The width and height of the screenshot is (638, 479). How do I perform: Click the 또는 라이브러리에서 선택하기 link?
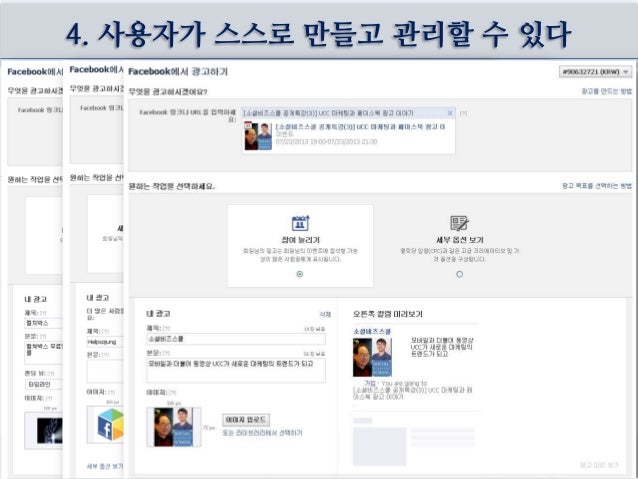(262, 433)
